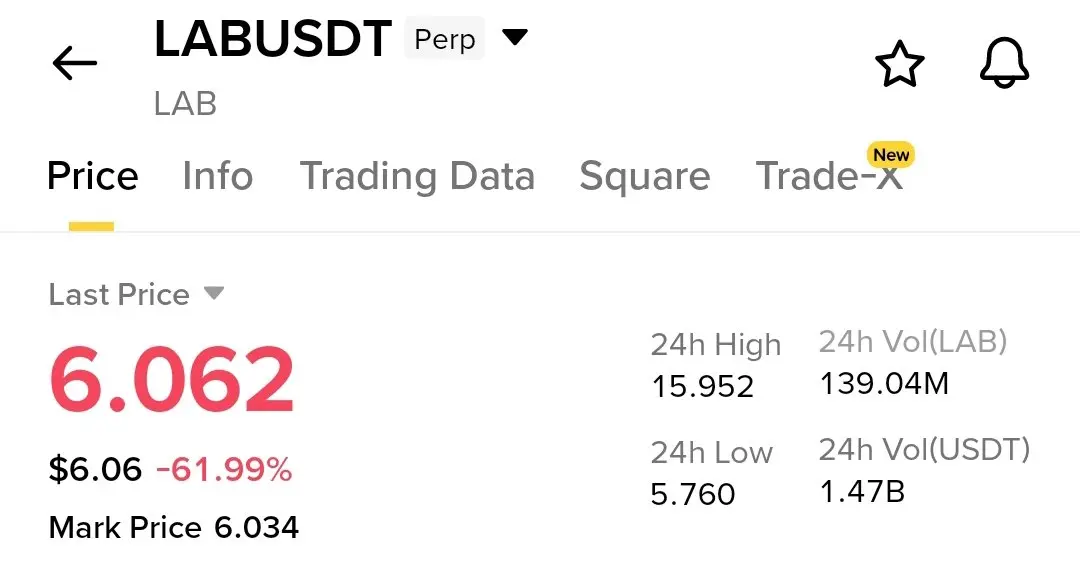Tap the yellow New badge on Trade-X
The width and height of the screenshot is (1080, 572).
(891, 155)
